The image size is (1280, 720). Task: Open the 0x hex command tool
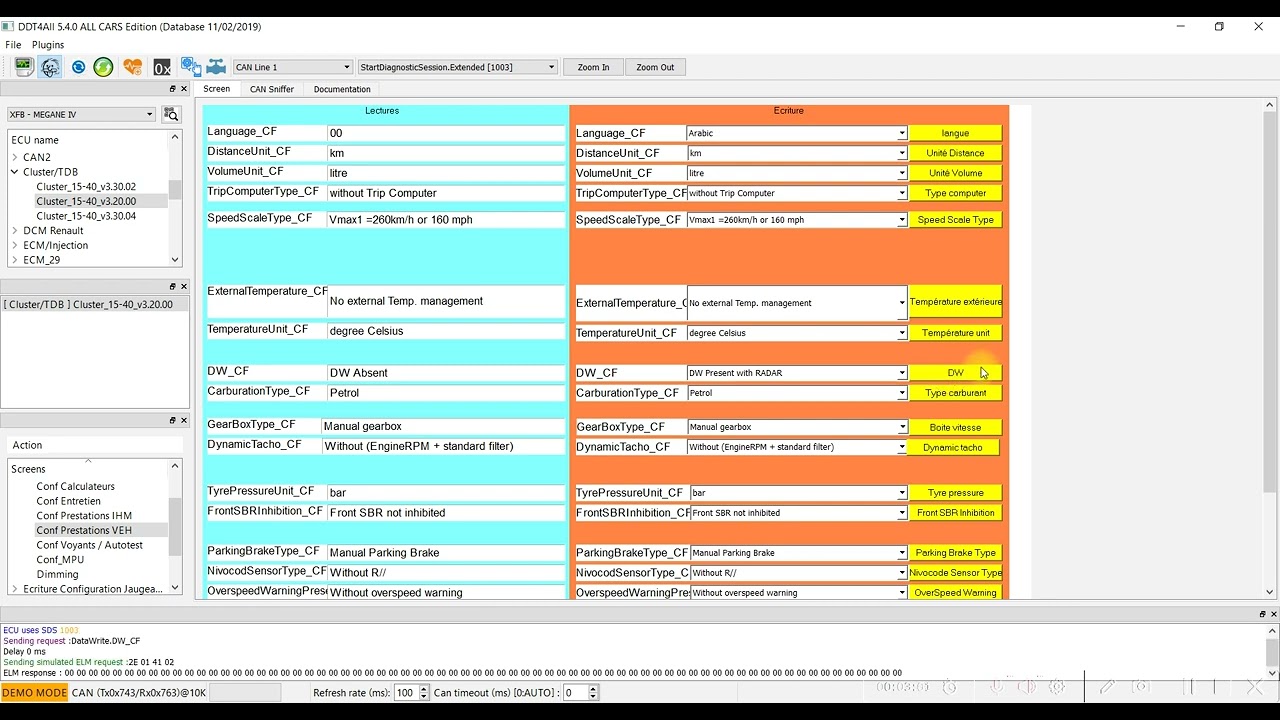(162, 68)
